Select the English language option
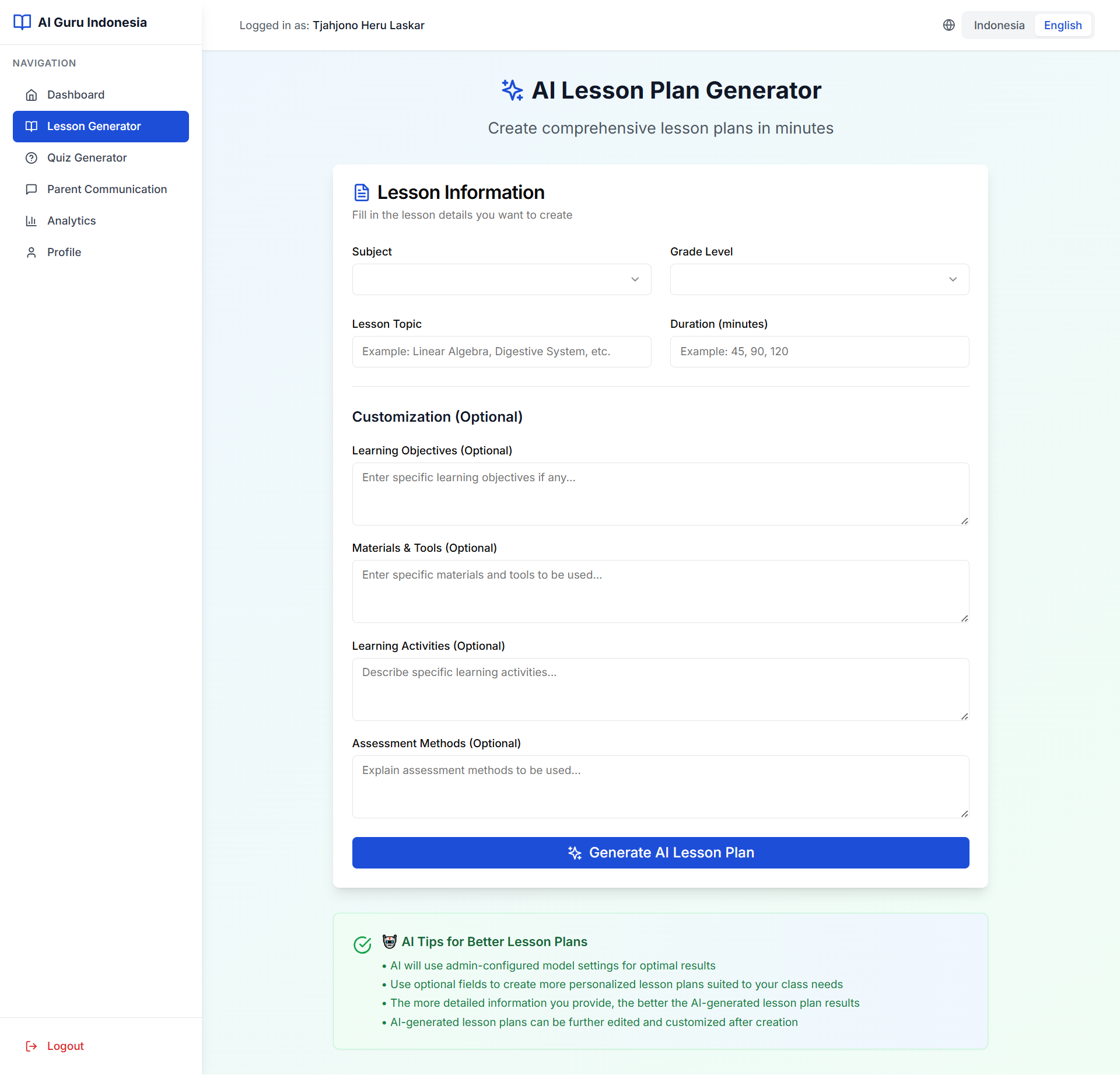 pyautogui.click(x=1062, y=25)
